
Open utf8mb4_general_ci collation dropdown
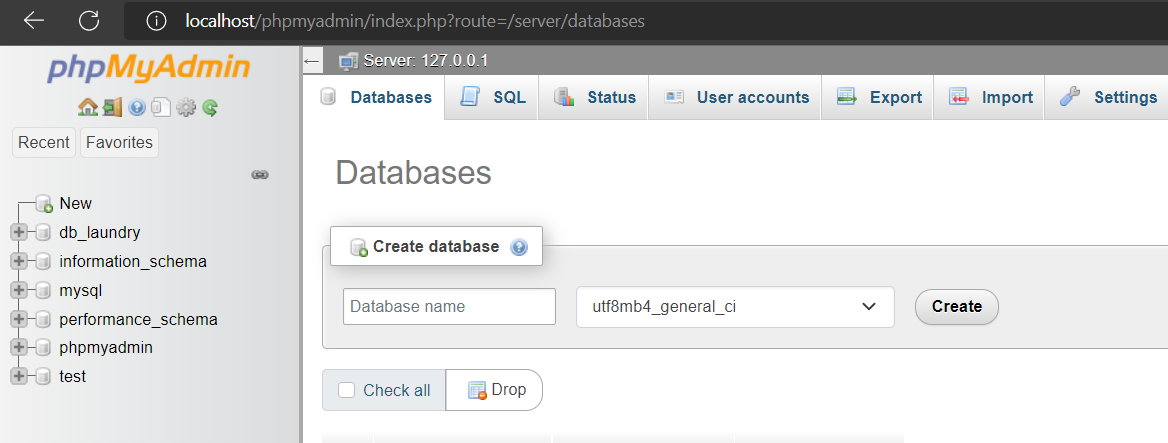coord(735,307)
